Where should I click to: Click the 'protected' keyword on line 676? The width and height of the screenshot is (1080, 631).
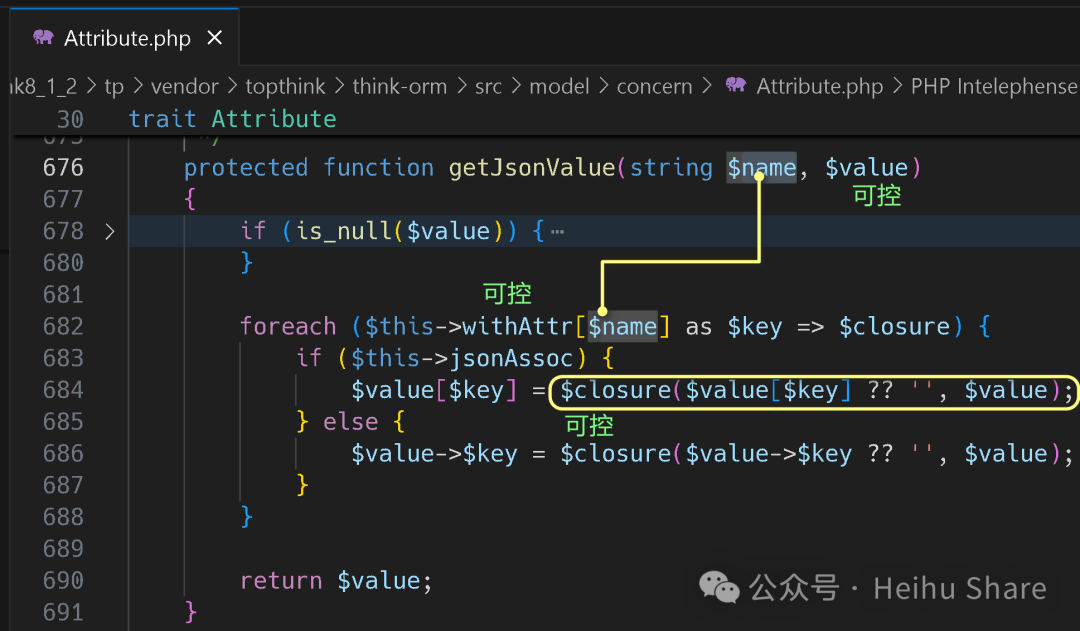(246, 167)
